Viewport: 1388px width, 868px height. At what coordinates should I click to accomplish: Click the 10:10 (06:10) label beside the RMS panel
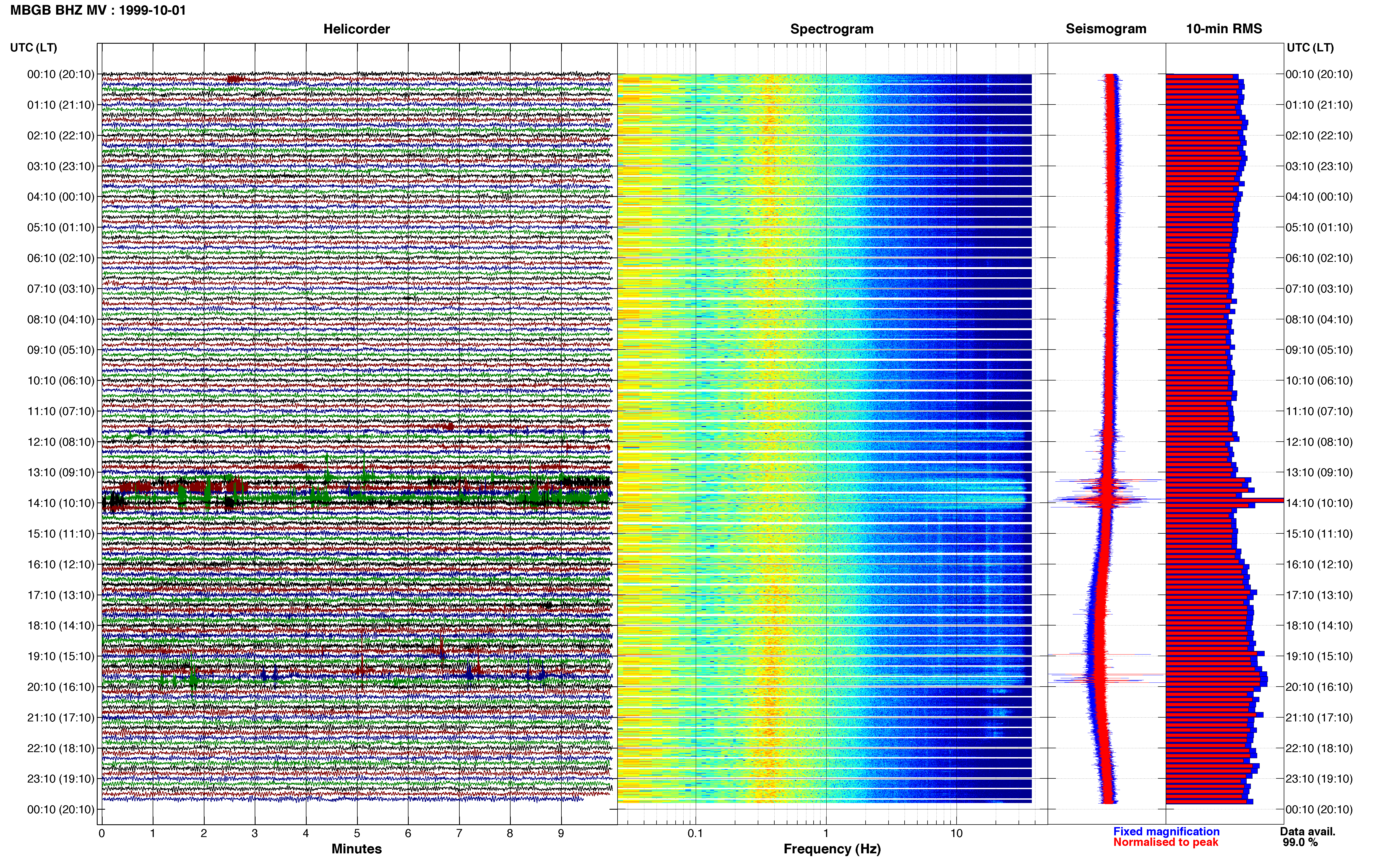pyautogui.click(x=1319, y=380)
